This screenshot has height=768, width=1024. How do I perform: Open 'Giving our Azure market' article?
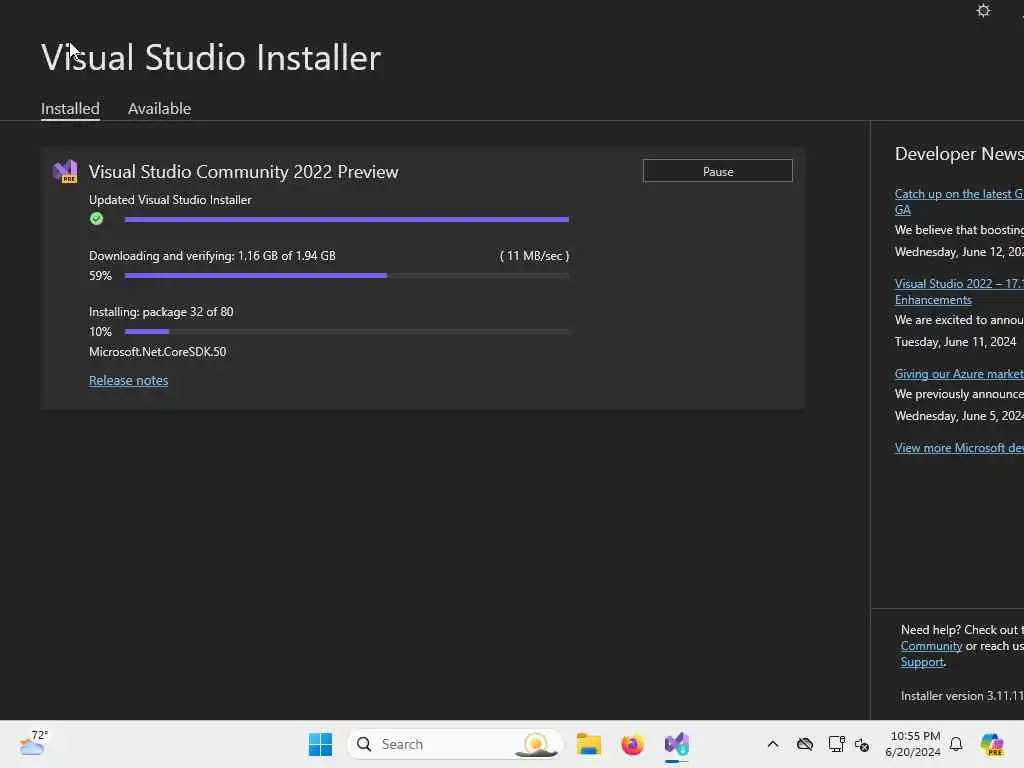pos(959,374)
